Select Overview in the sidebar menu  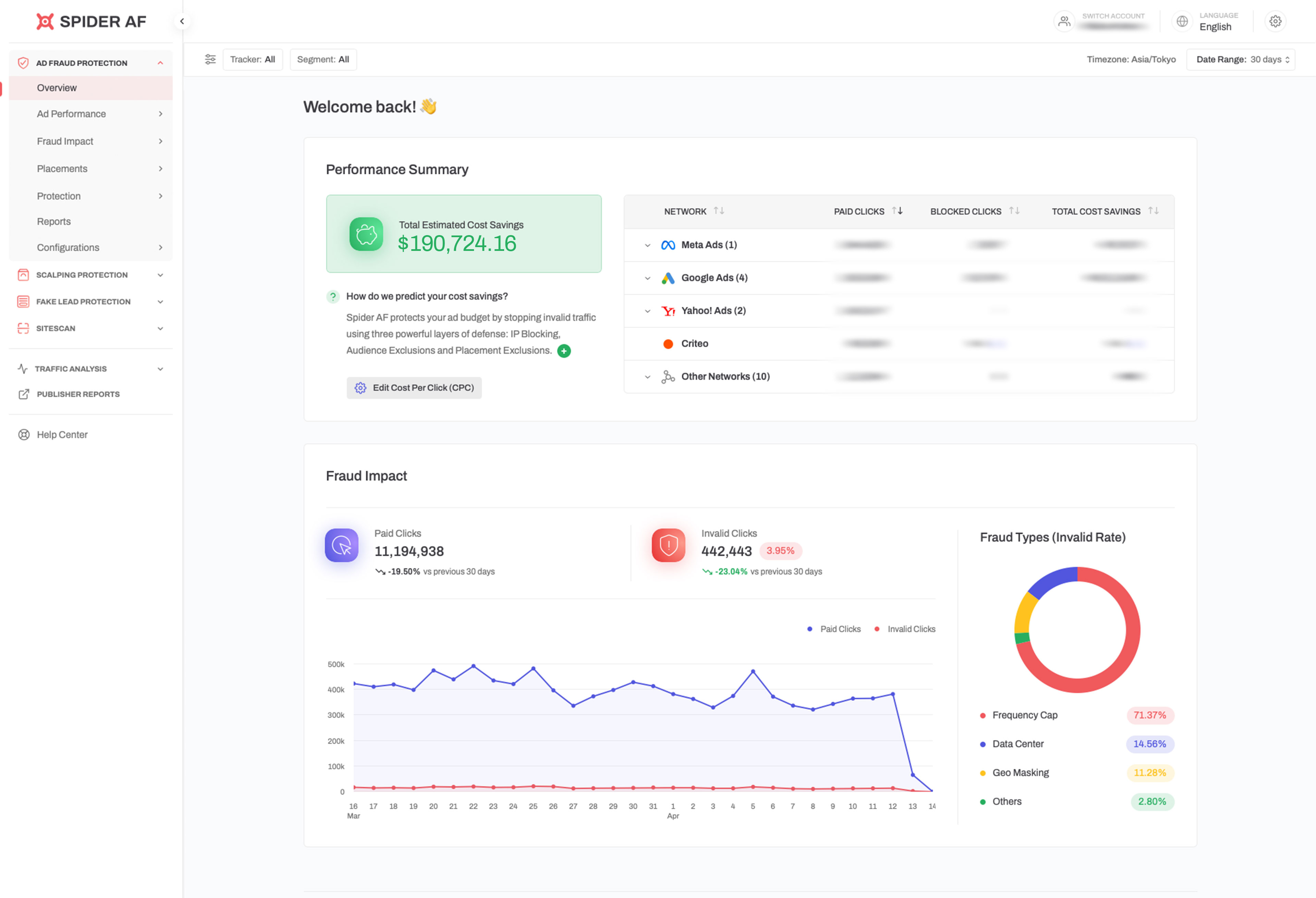click(57, 88)
